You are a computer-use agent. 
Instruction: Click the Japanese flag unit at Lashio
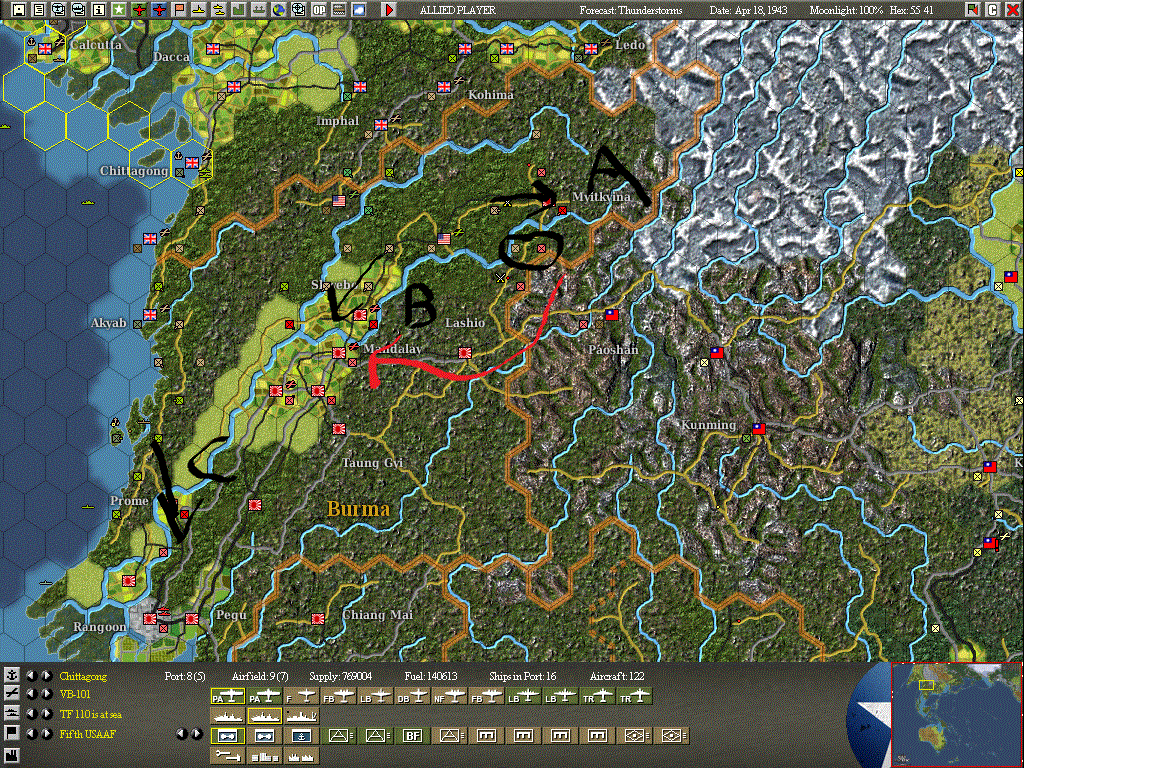(464, 353)
